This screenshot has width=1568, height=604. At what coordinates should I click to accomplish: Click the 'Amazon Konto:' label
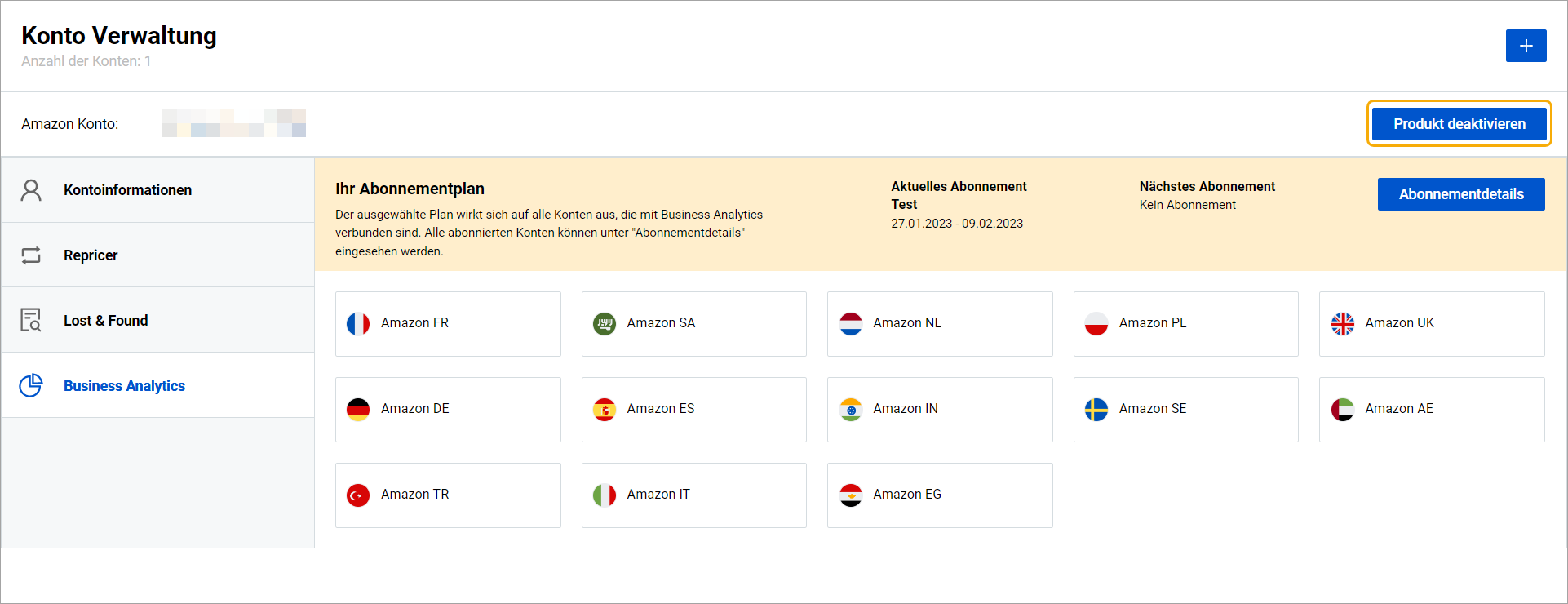(70, 124)
